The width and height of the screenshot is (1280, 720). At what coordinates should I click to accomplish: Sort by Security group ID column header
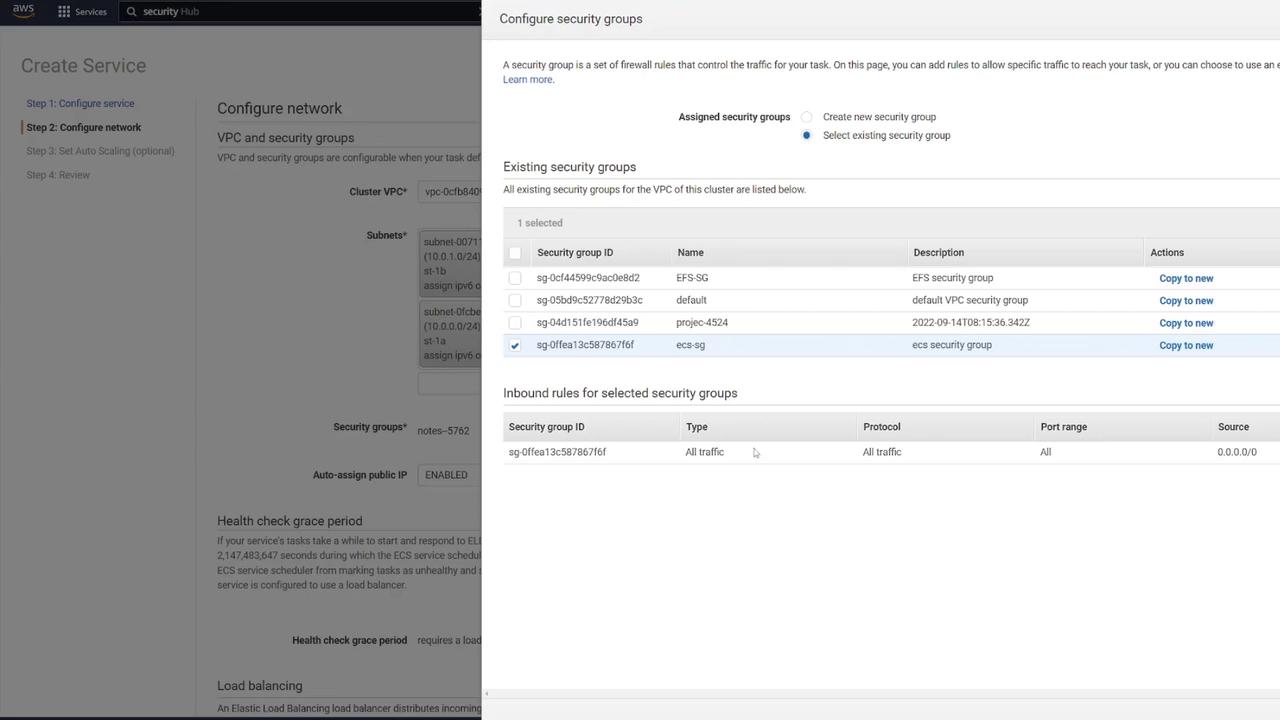click(575, 253)
